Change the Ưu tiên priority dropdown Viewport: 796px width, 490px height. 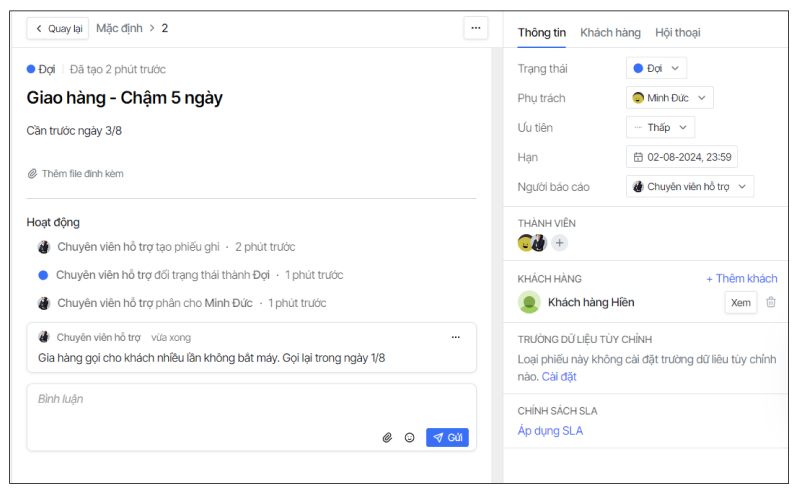pos(660,127)
